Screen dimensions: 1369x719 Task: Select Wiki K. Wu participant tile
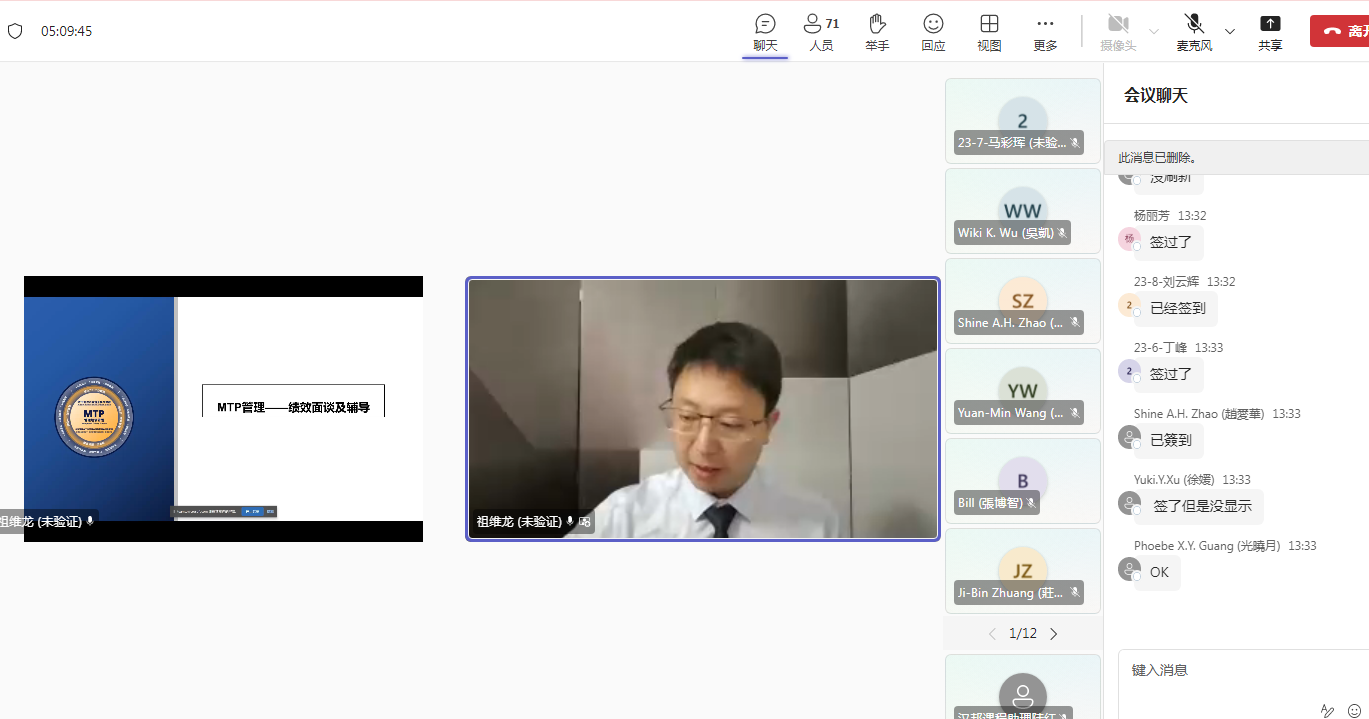click(x=1022, y=211)
